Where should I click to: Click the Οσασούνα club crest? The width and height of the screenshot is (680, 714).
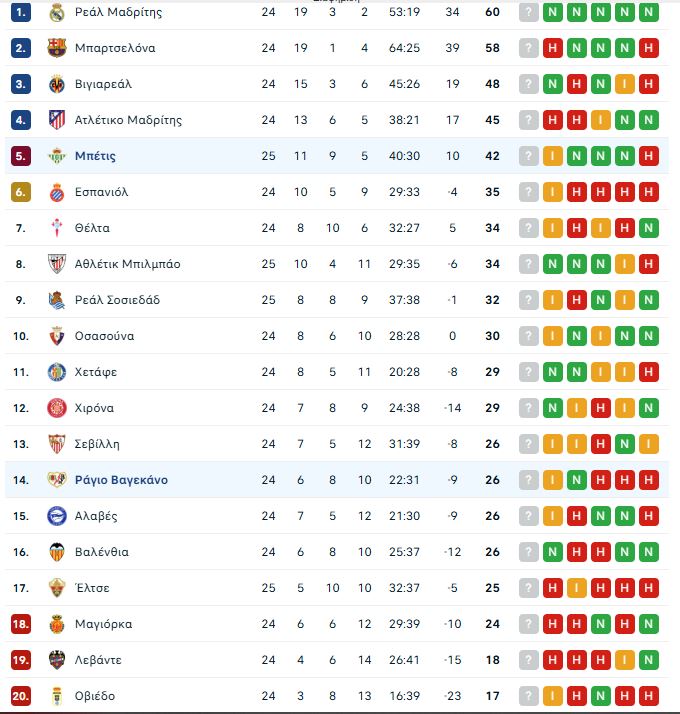pos(57,336)
